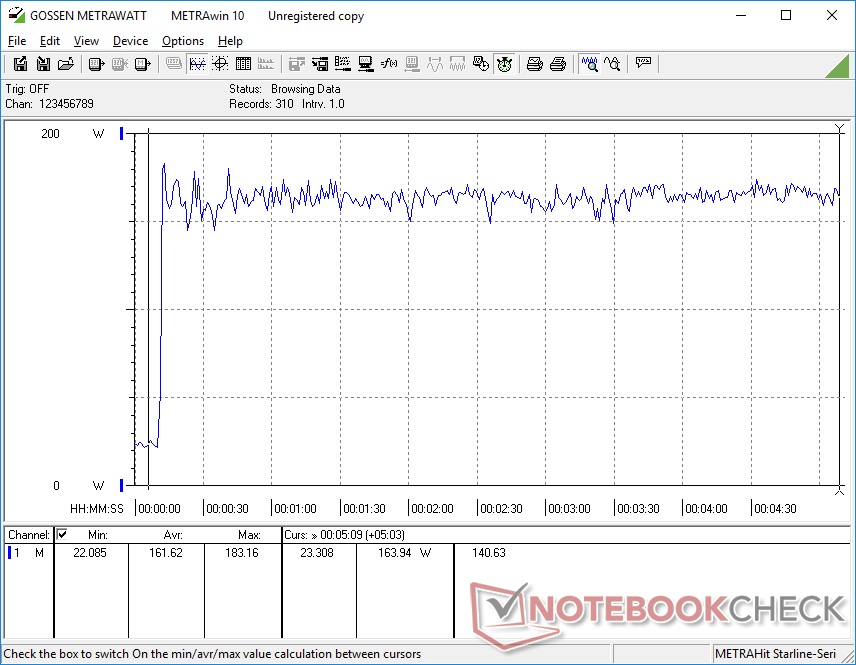Click the cursor arrow below graph's right edge

tap(839, 491)
